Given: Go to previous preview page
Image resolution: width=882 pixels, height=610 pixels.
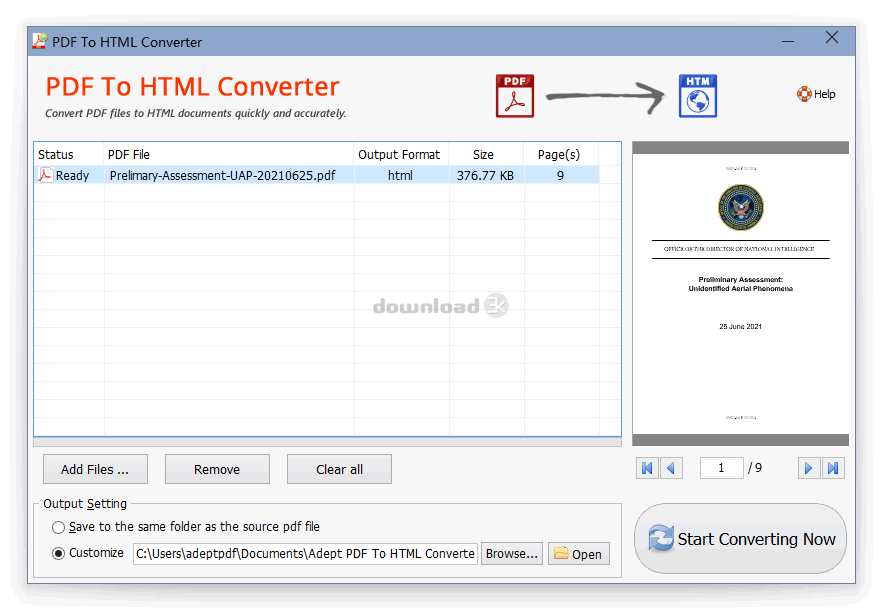Looking at the screenshot, I should coord(671,468).
